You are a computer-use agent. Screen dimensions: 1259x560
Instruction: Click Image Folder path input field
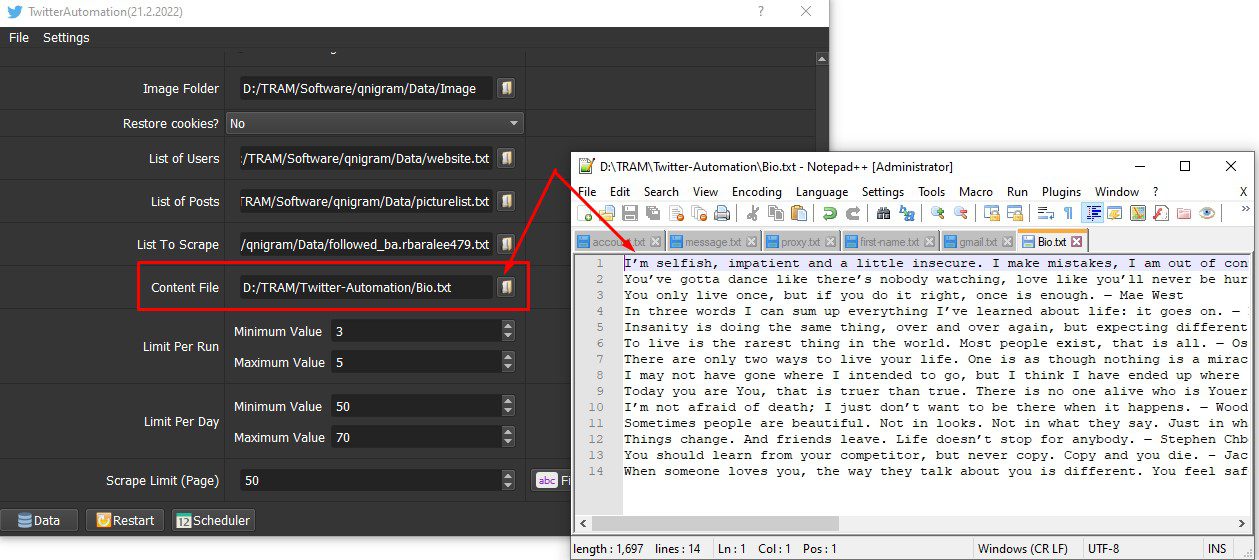click(366, 88)
